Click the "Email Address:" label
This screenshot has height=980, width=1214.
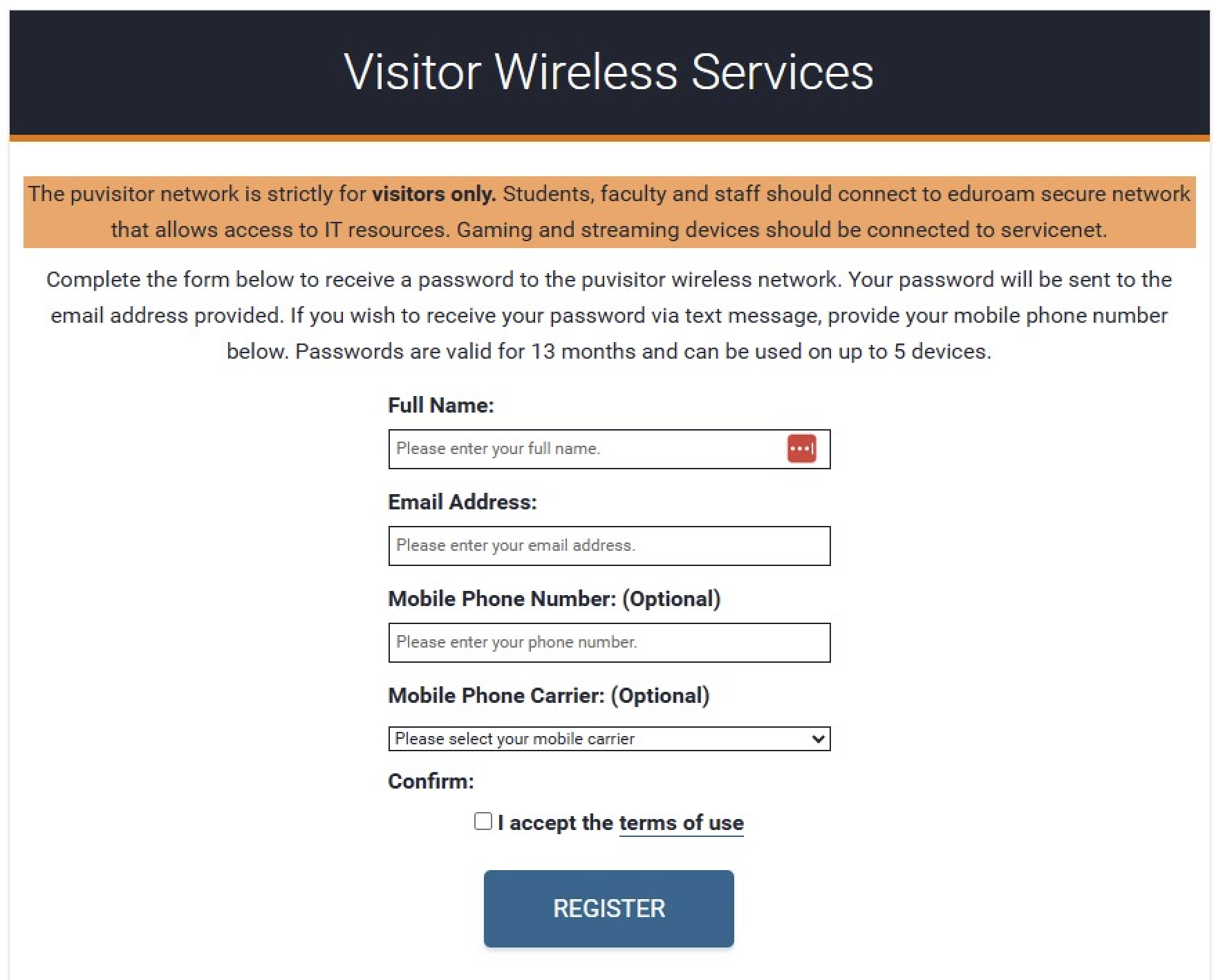463,502
